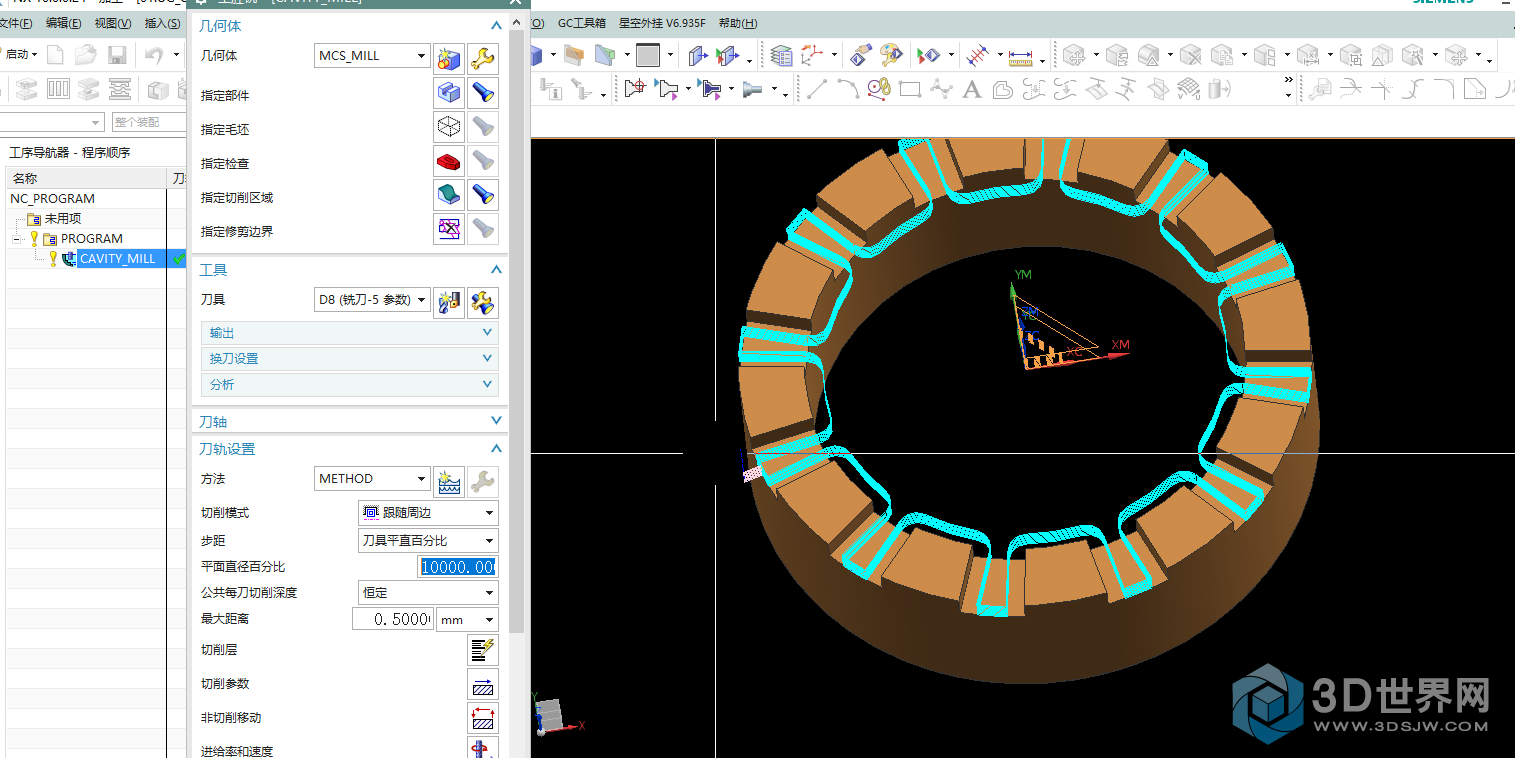This screenshot has height=758, width=1515.
Task: Click the edit geometry wrench icon
Action: point(483,58)
